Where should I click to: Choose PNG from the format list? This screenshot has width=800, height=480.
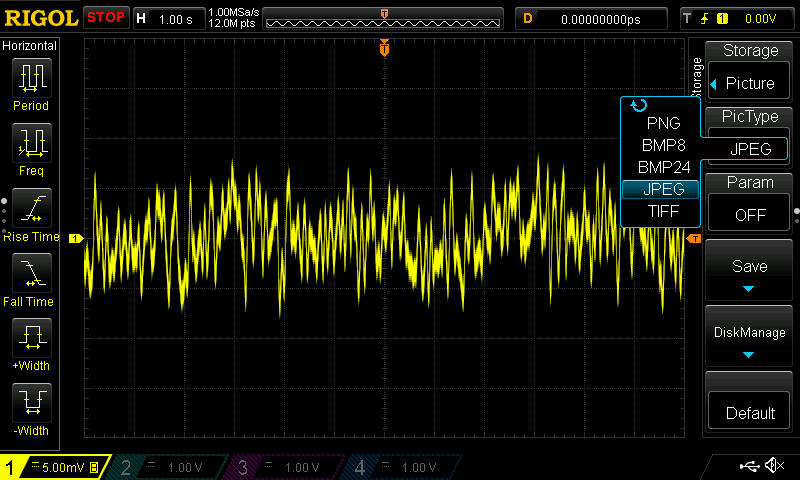(x=662, y=123)
